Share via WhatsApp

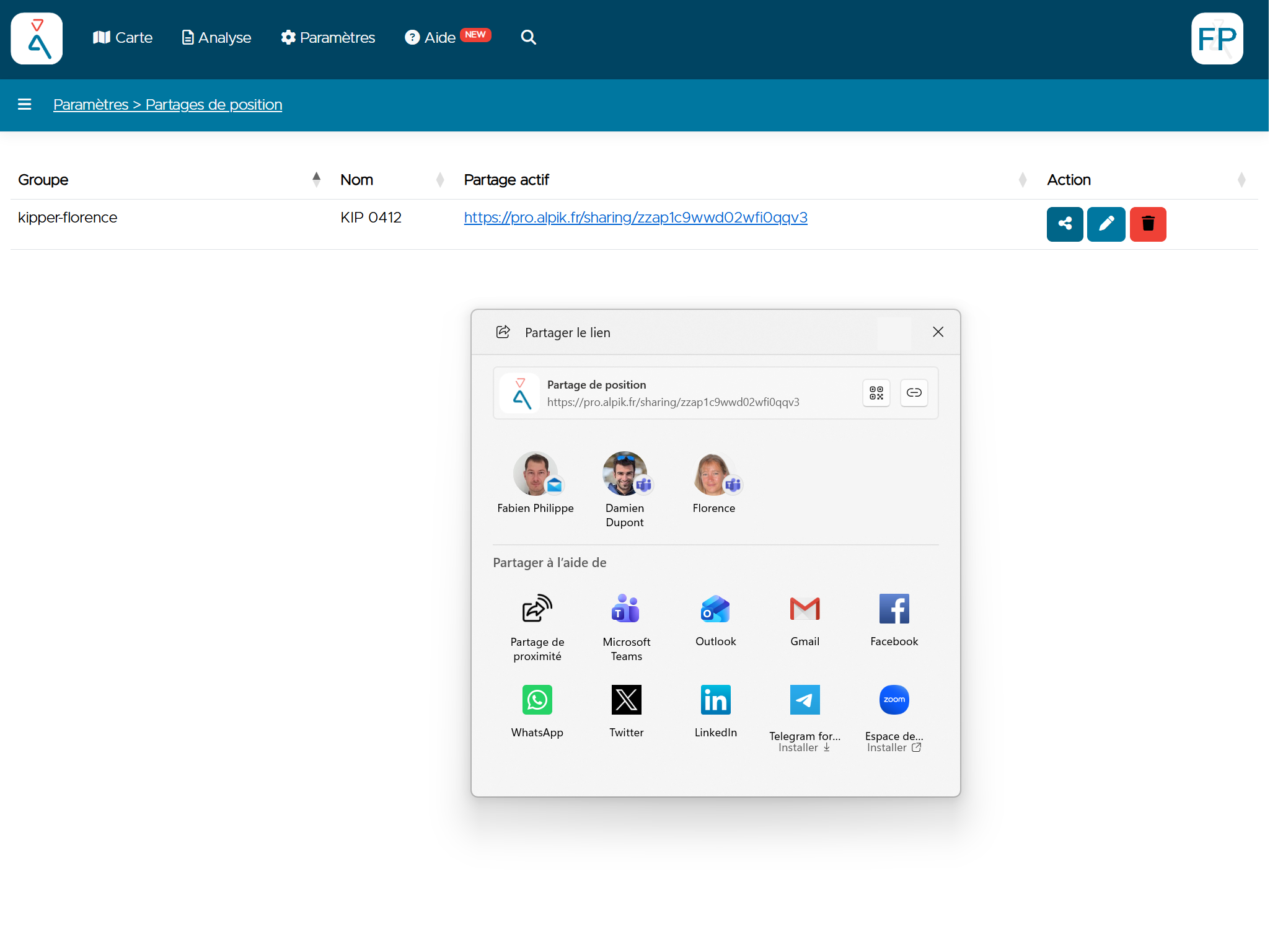tap(537, 712)
